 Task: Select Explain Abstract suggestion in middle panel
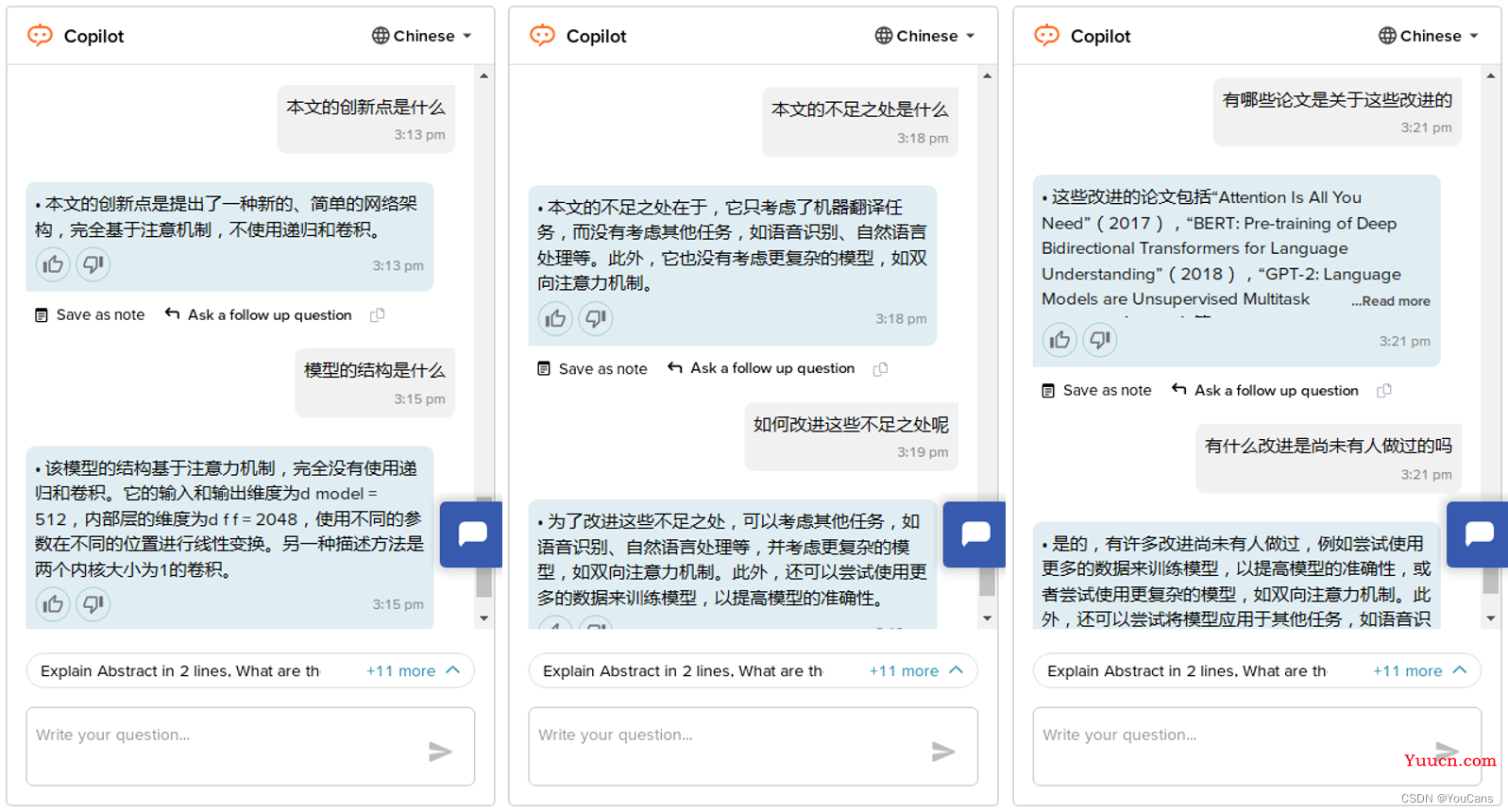click(x=682, y=671)
